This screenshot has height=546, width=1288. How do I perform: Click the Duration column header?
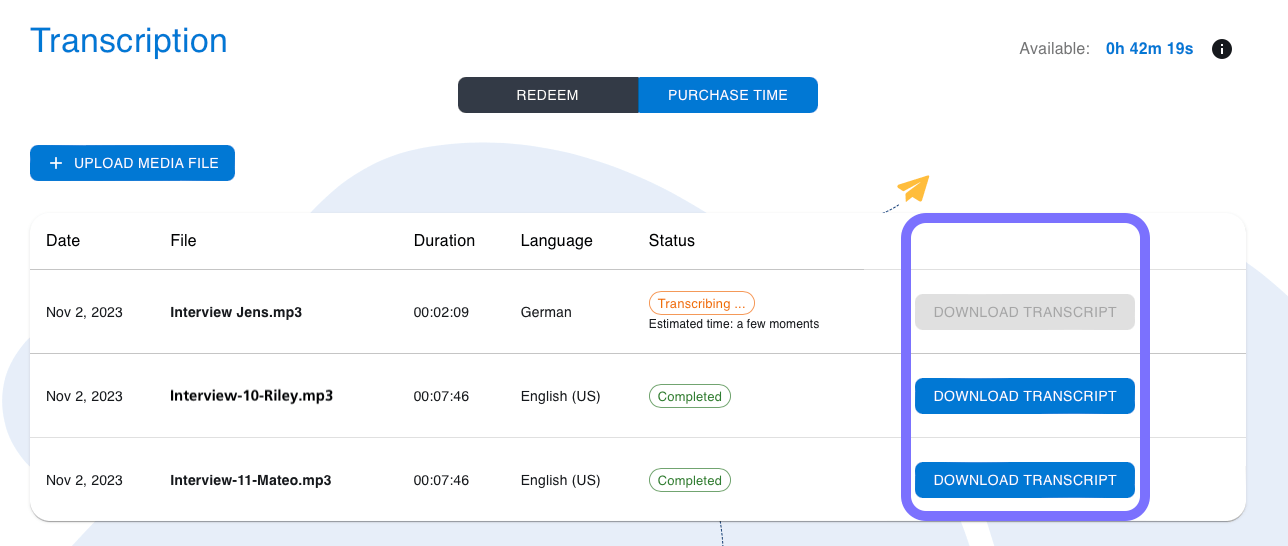click(x=444, y=240)
